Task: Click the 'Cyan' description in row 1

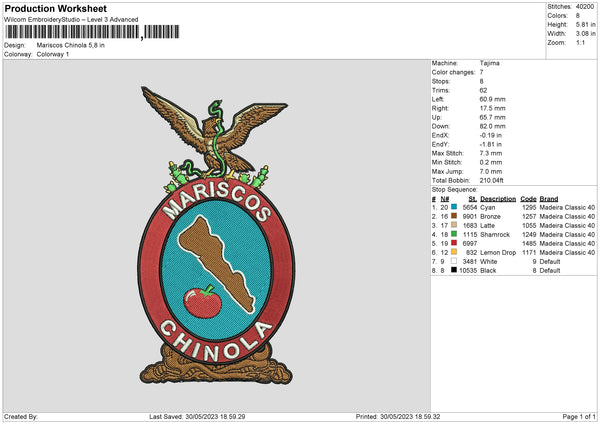Action: point(488,207)
